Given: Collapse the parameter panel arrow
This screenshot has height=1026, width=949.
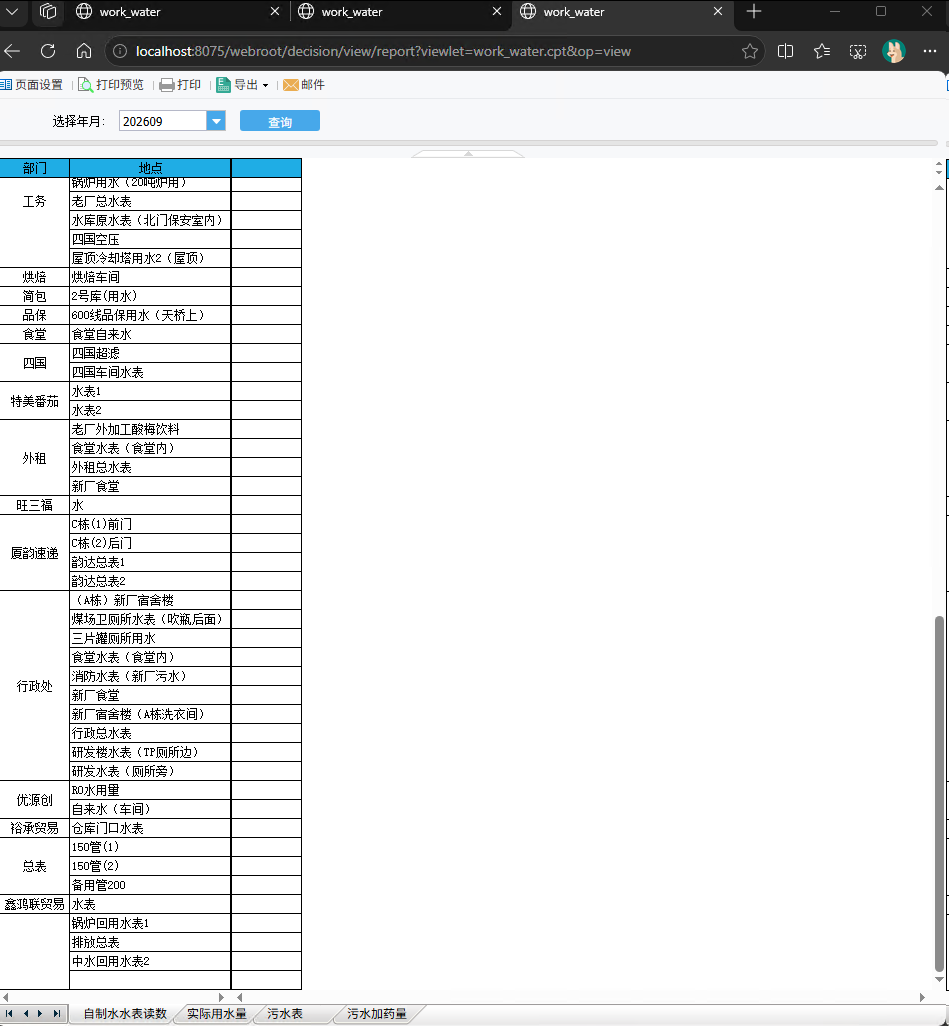Looking at the screenshot, I should coord(468,154).
